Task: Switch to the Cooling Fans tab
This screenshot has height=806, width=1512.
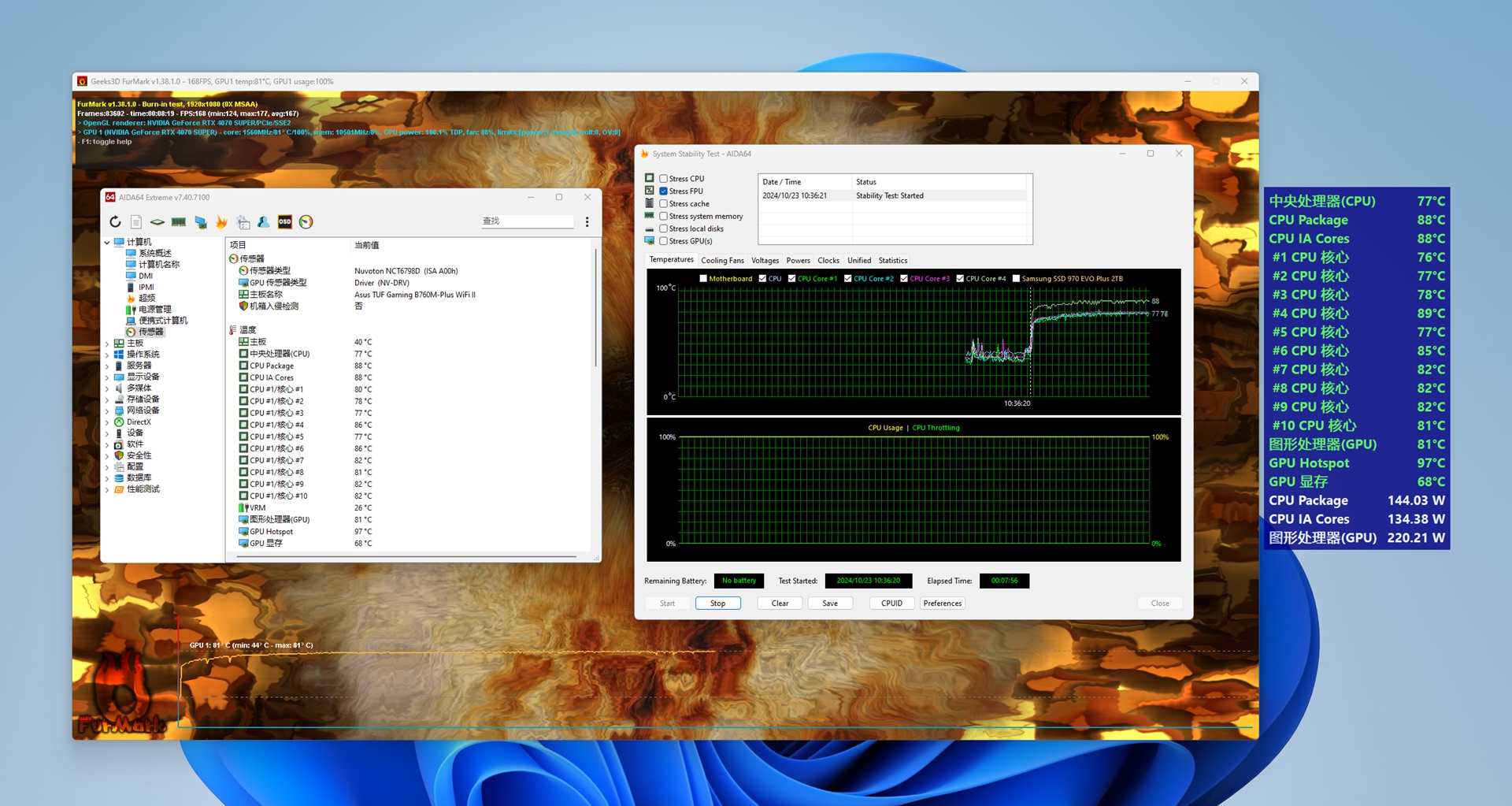Action: click(722, 261)
